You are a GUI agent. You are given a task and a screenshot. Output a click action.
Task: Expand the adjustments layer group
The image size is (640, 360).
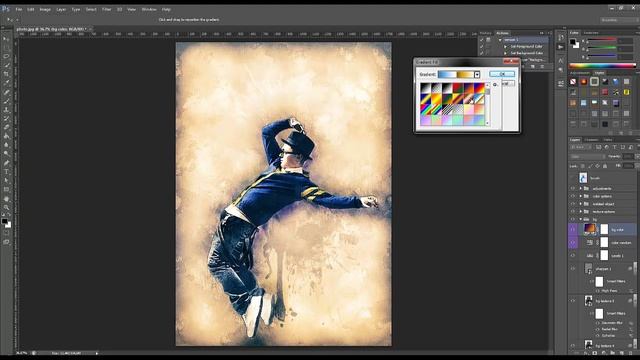pyautogui.click(x=581, y=189)
